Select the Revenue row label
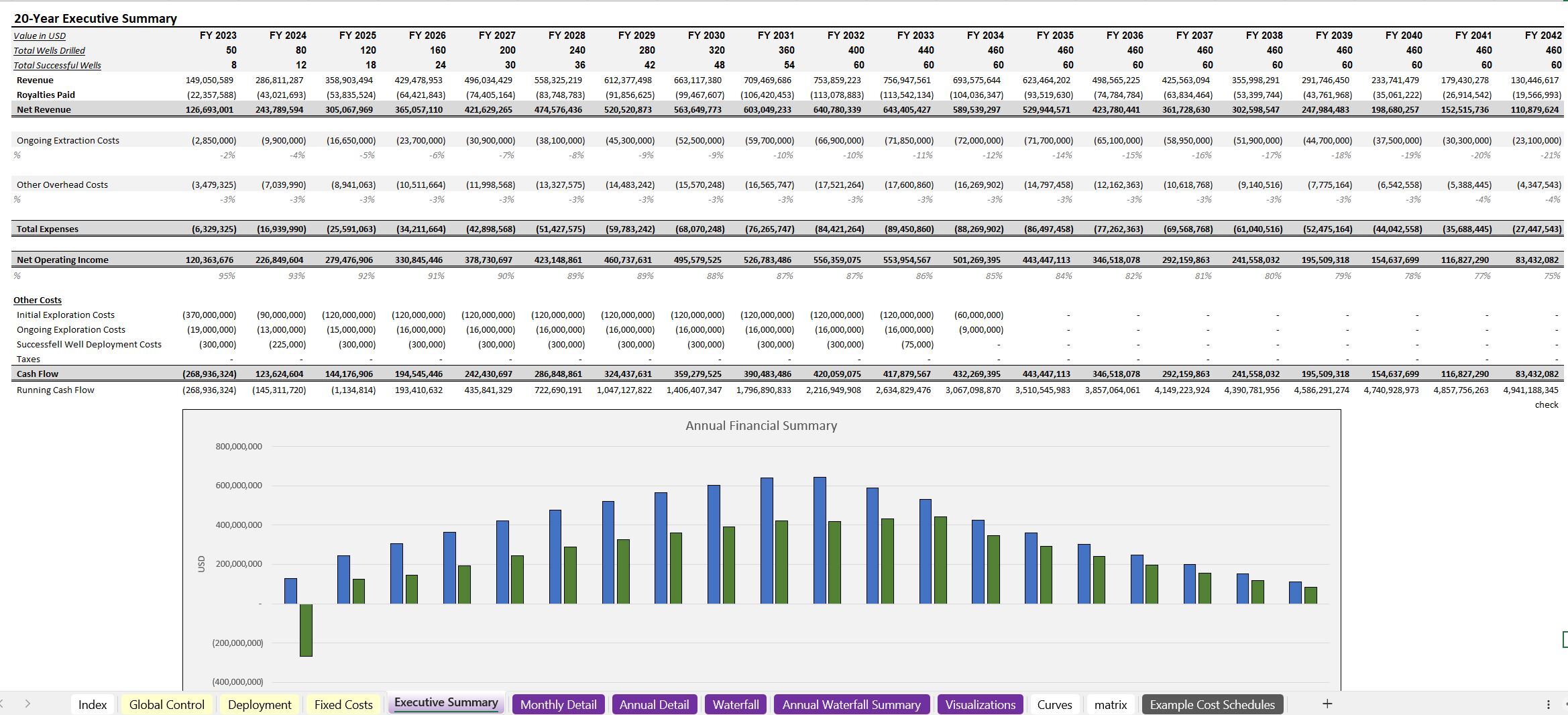 [35, 80]
